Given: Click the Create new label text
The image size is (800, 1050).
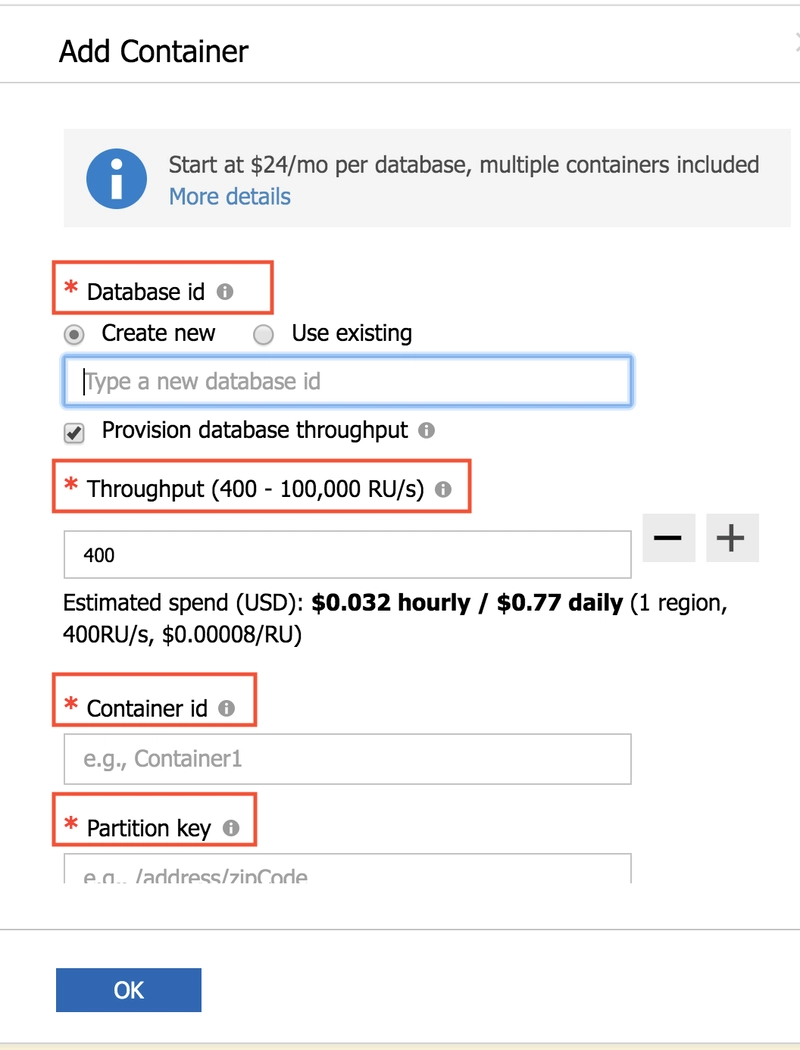Looking at the screenshot, I should 159,333.
